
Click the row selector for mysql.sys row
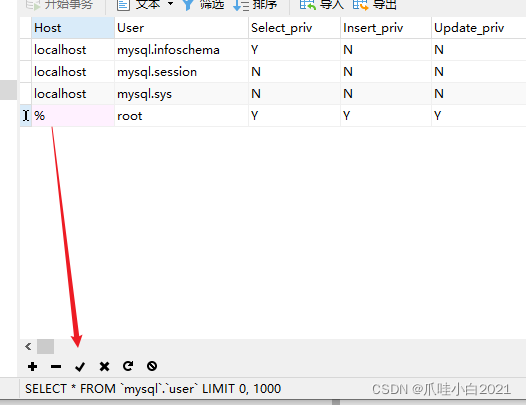[x=25, y=94]
